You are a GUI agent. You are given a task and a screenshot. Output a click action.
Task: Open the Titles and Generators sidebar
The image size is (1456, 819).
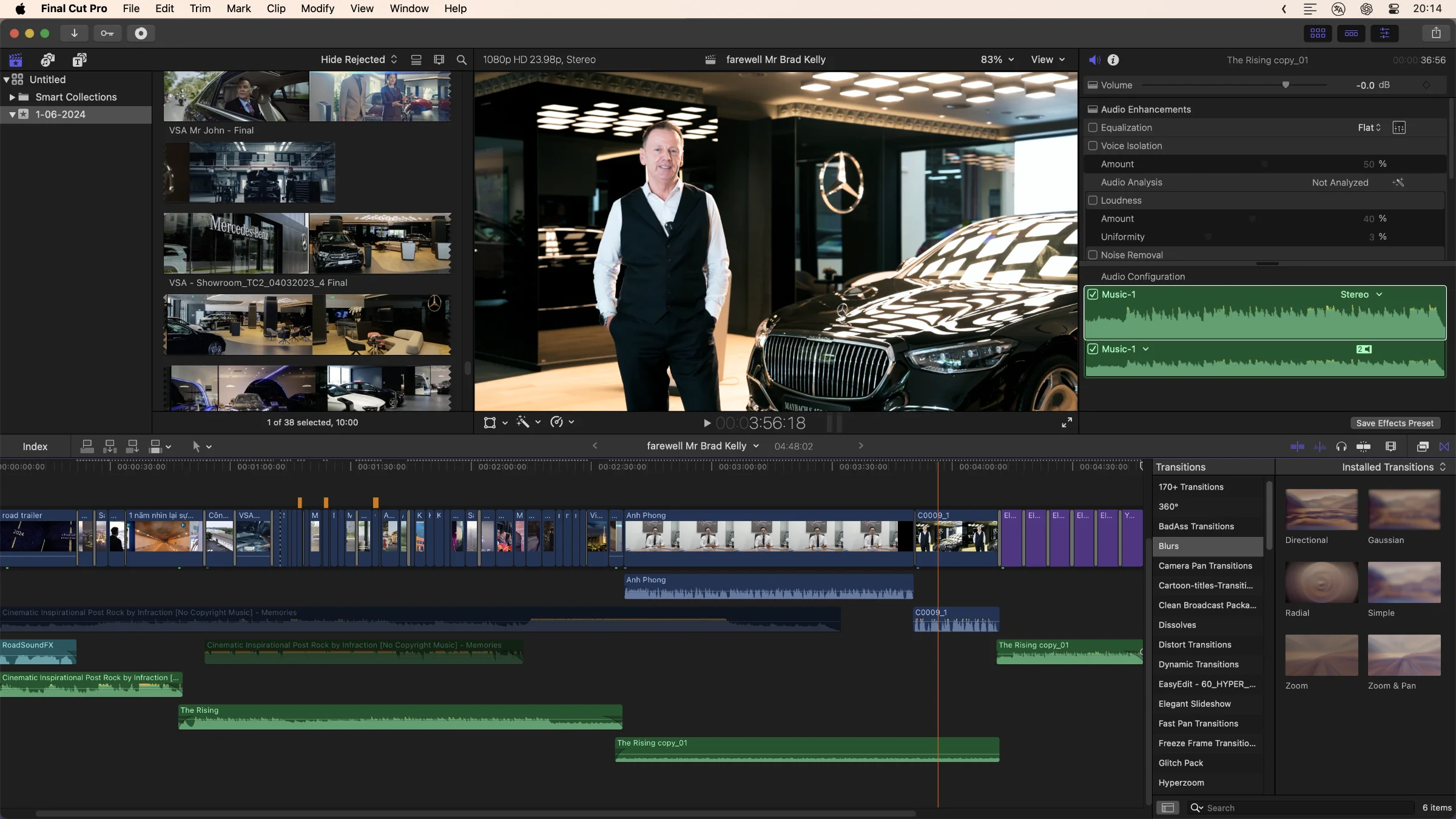coord(79,59)
